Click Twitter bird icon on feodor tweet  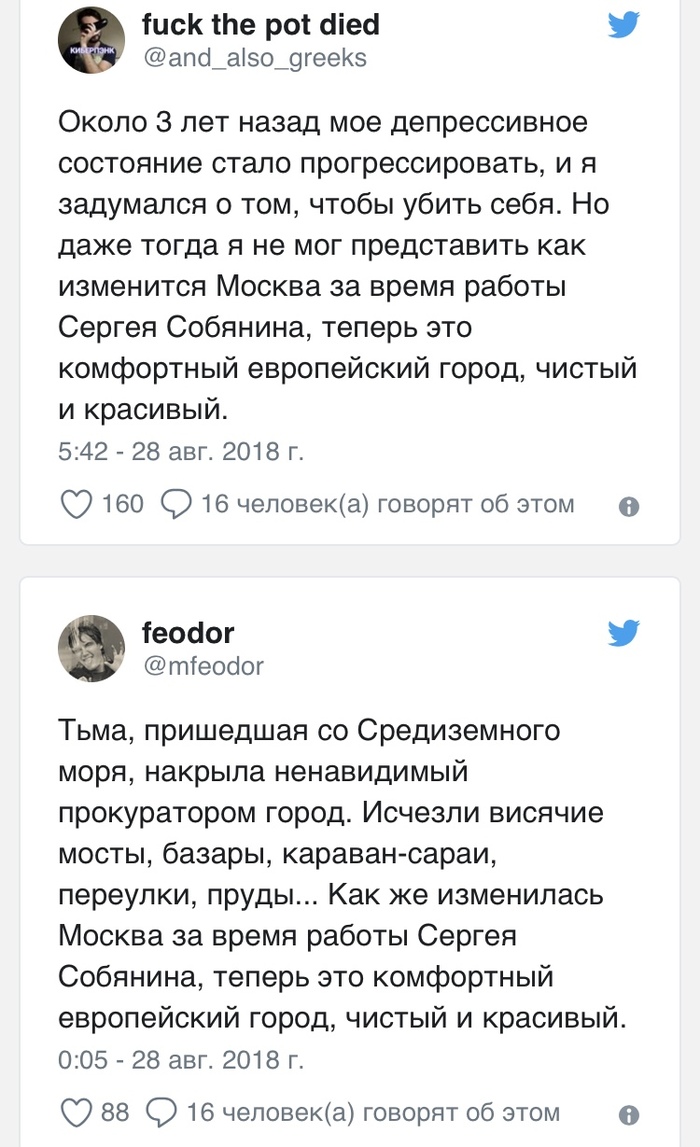(624, 632)
